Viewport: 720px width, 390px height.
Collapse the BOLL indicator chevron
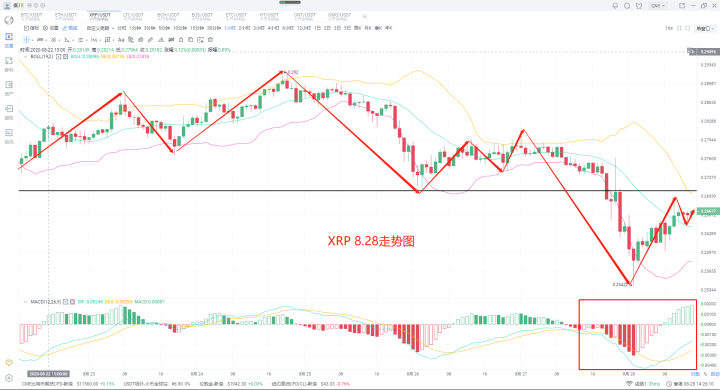pos(26,57)
